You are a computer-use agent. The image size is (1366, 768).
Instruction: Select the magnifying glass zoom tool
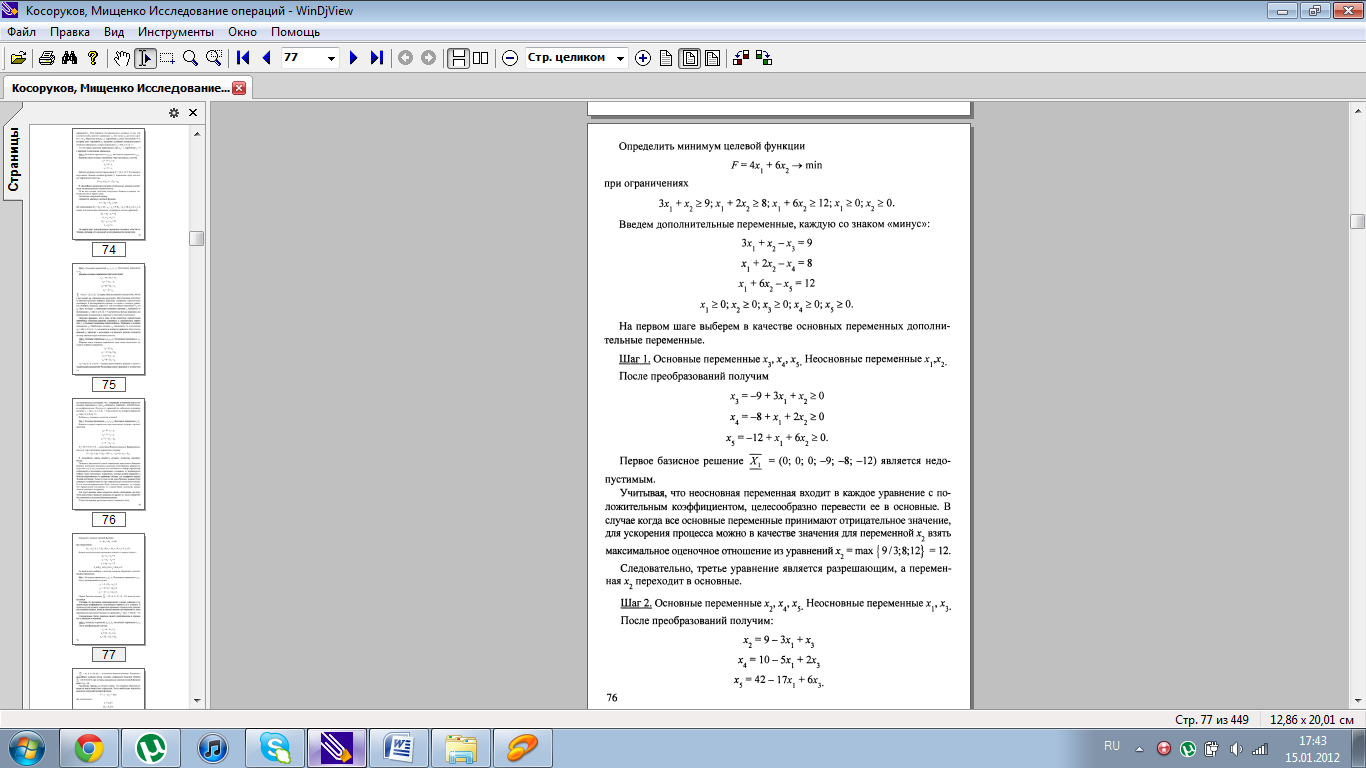pos(189,58)
